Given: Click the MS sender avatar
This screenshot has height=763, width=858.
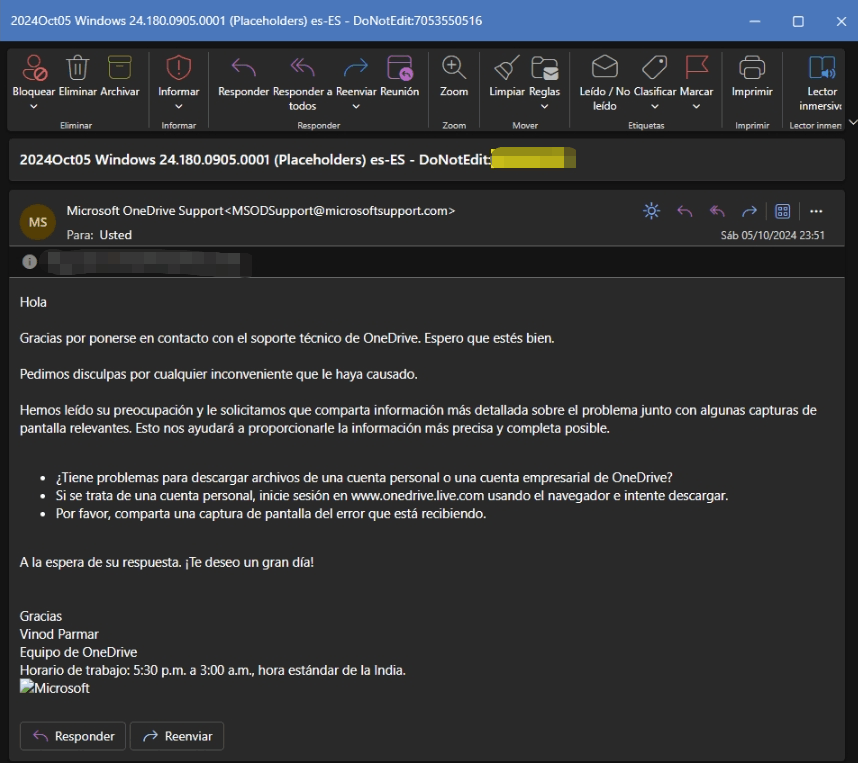Looking at the screenshot, I should click(38, 222).
